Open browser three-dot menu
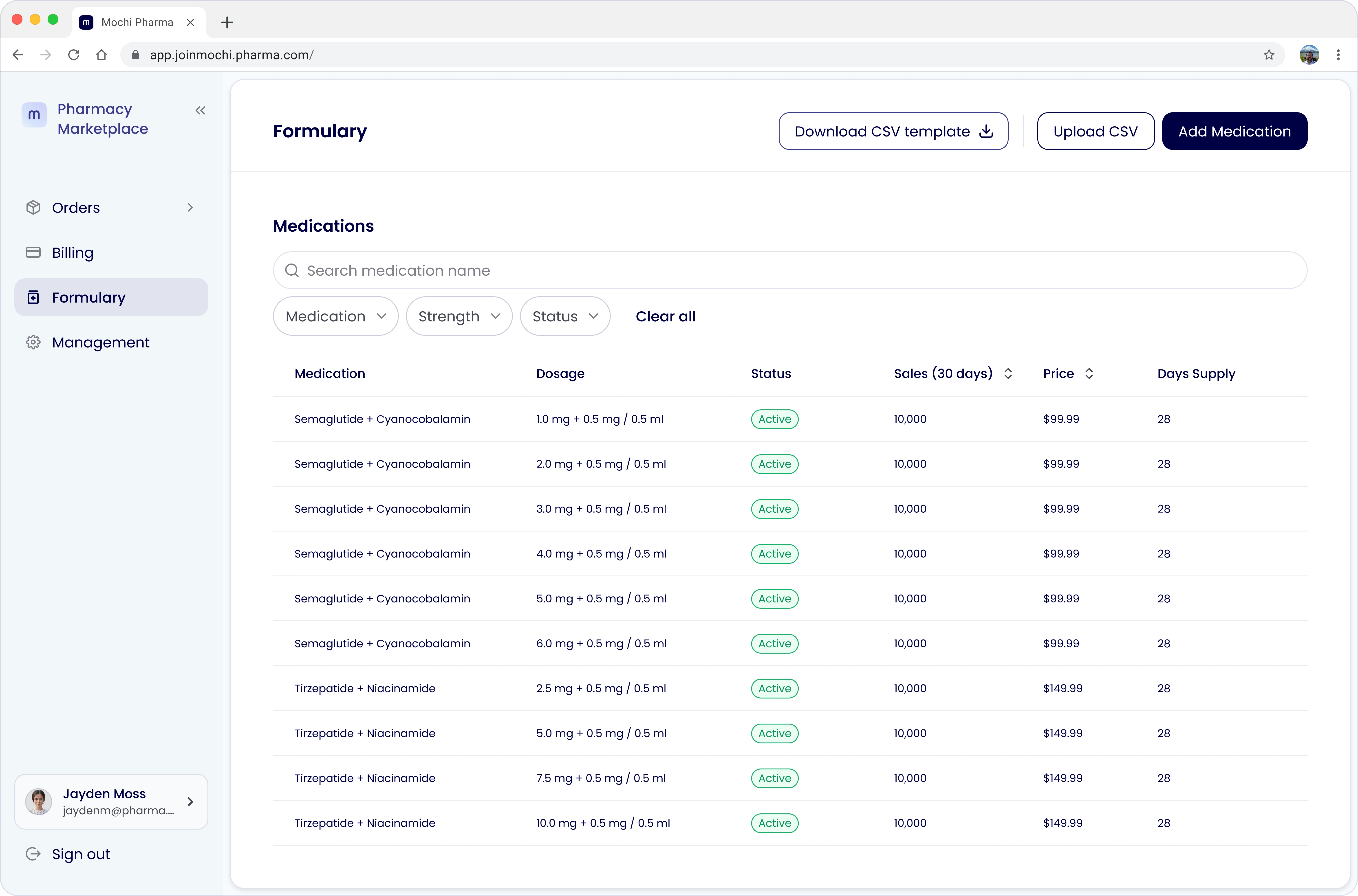The height and width of the screenshot is (896, 1358). click(1338, 55)
